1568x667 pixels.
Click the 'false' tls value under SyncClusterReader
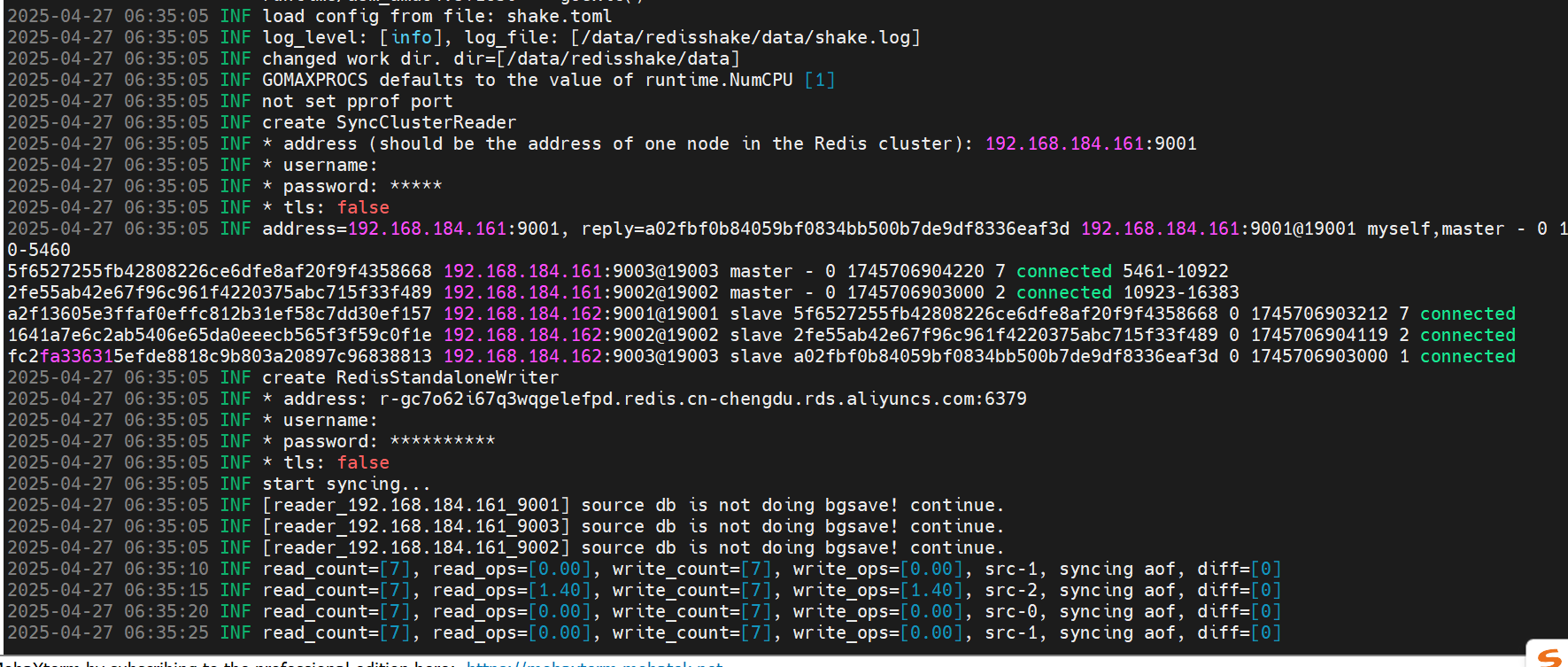[363, 207]
